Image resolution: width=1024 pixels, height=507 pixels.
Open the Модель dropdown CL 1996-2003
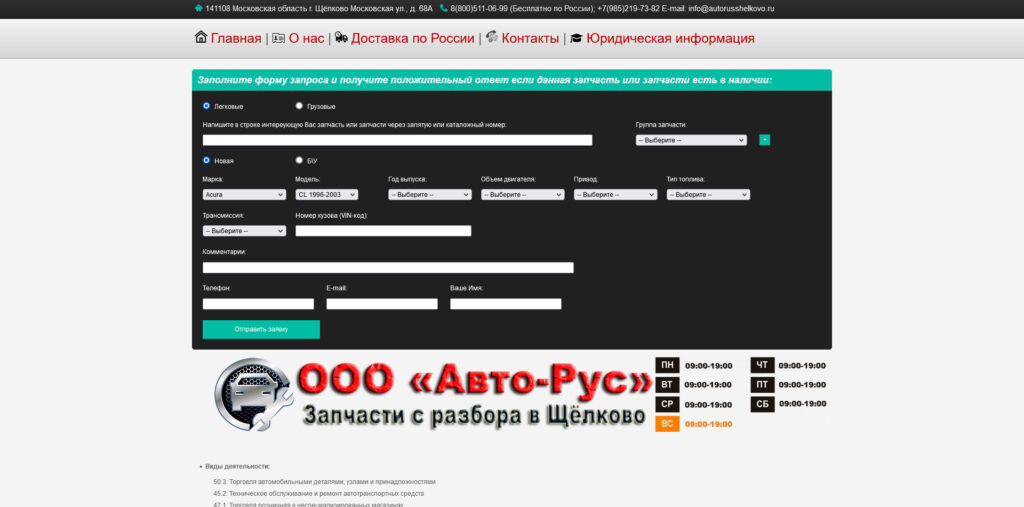coord(327,195)
